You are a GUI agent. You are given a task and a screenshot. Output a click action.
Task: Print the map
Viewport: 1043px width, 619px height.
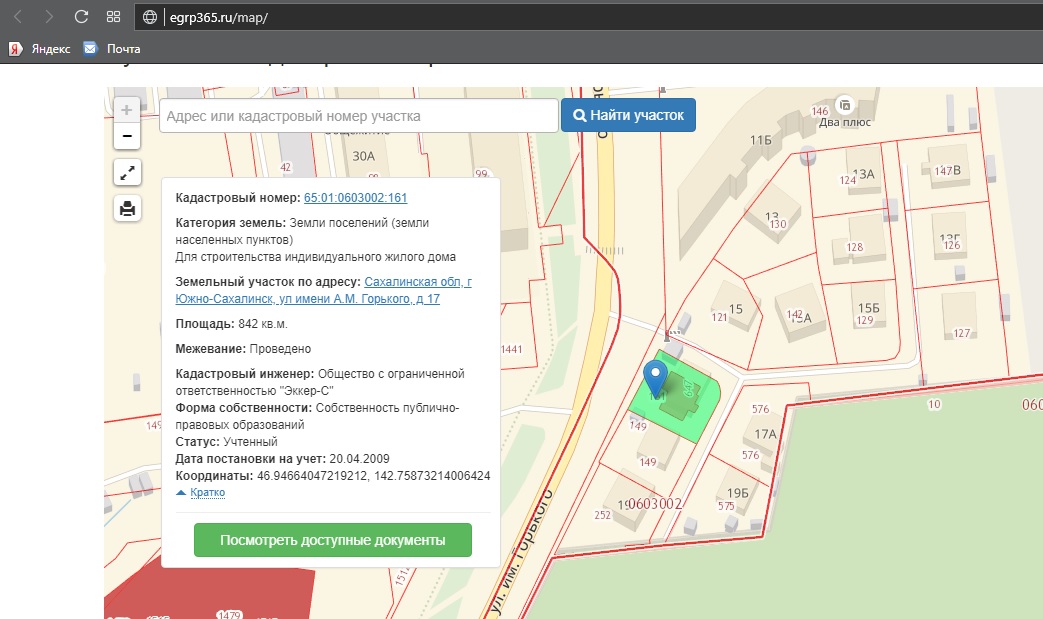tap(127, 208)
